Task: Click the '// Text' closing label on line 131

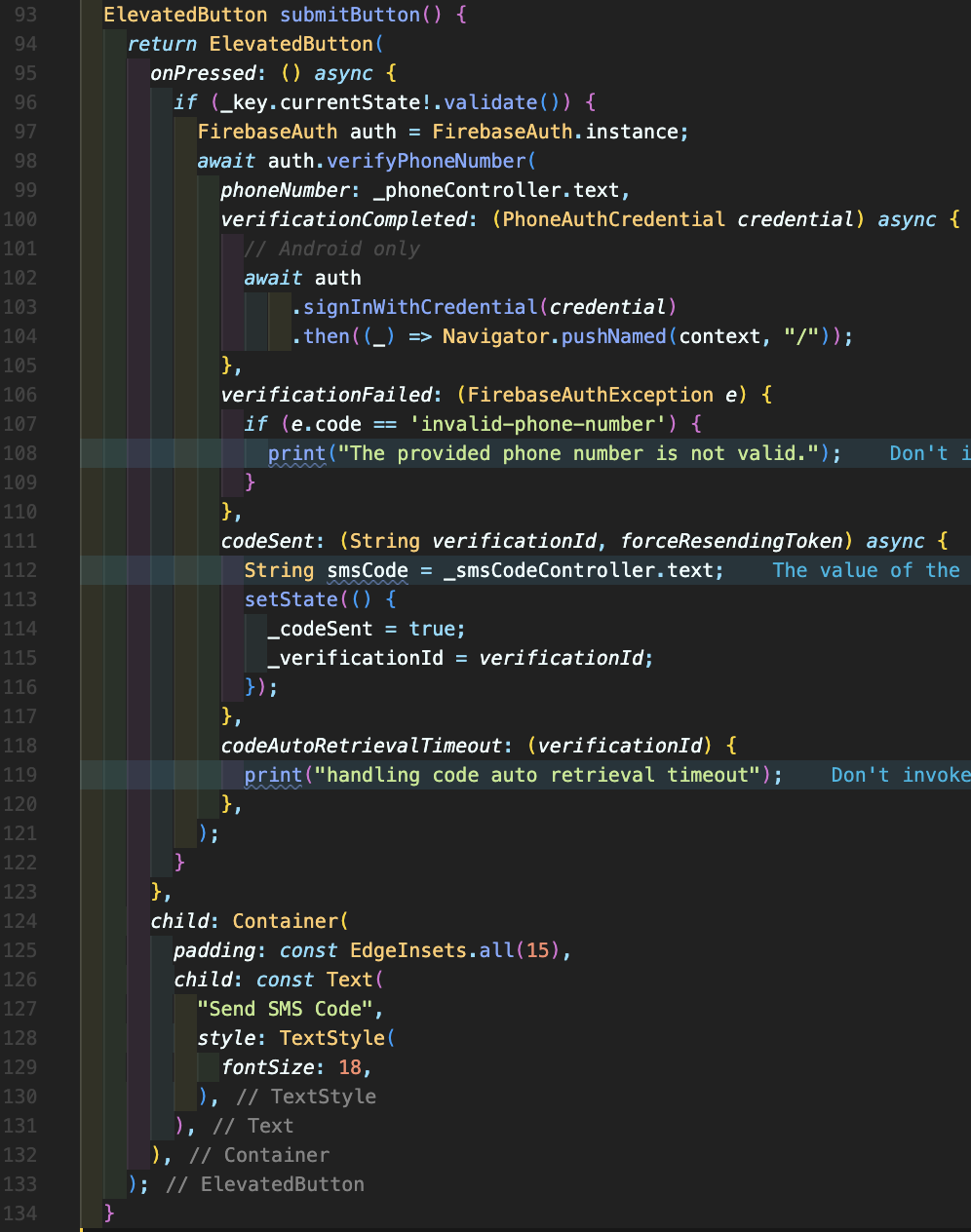Action: click(x=253, y=1126)
